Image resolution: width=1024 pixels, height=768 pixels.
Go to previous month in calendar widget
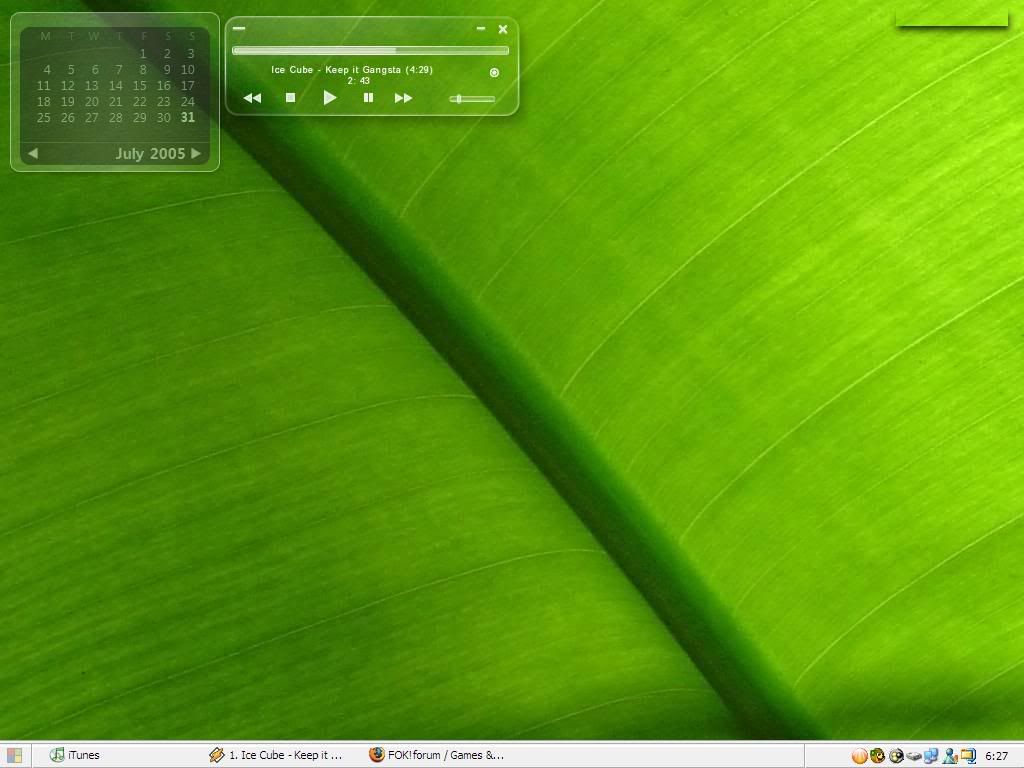33,153
